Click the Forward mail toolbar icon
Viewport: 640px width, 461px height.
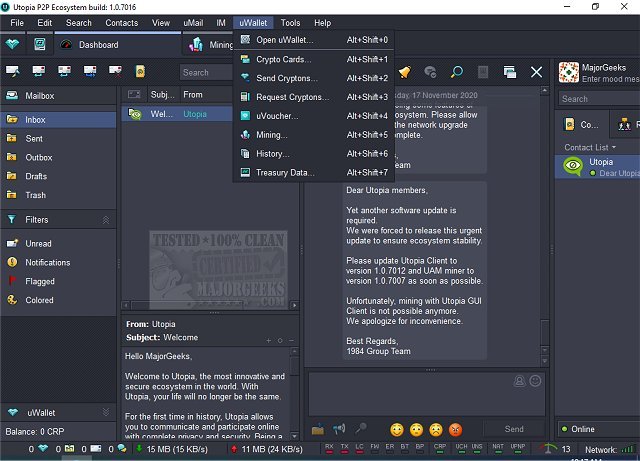click(90, 71)
